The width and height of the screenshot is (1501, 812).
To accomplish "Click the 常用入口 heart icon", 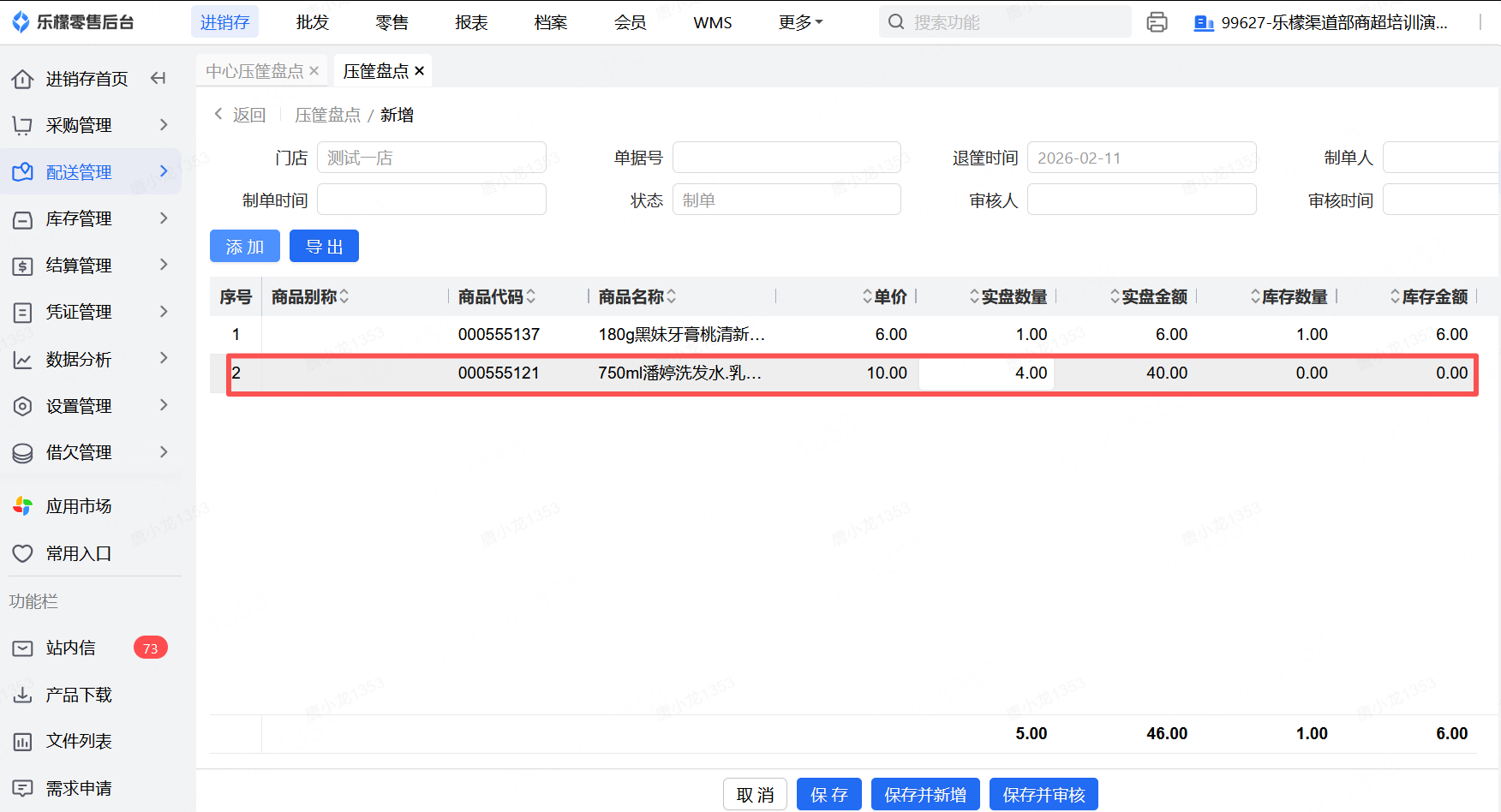I will (x=23, y=554).
